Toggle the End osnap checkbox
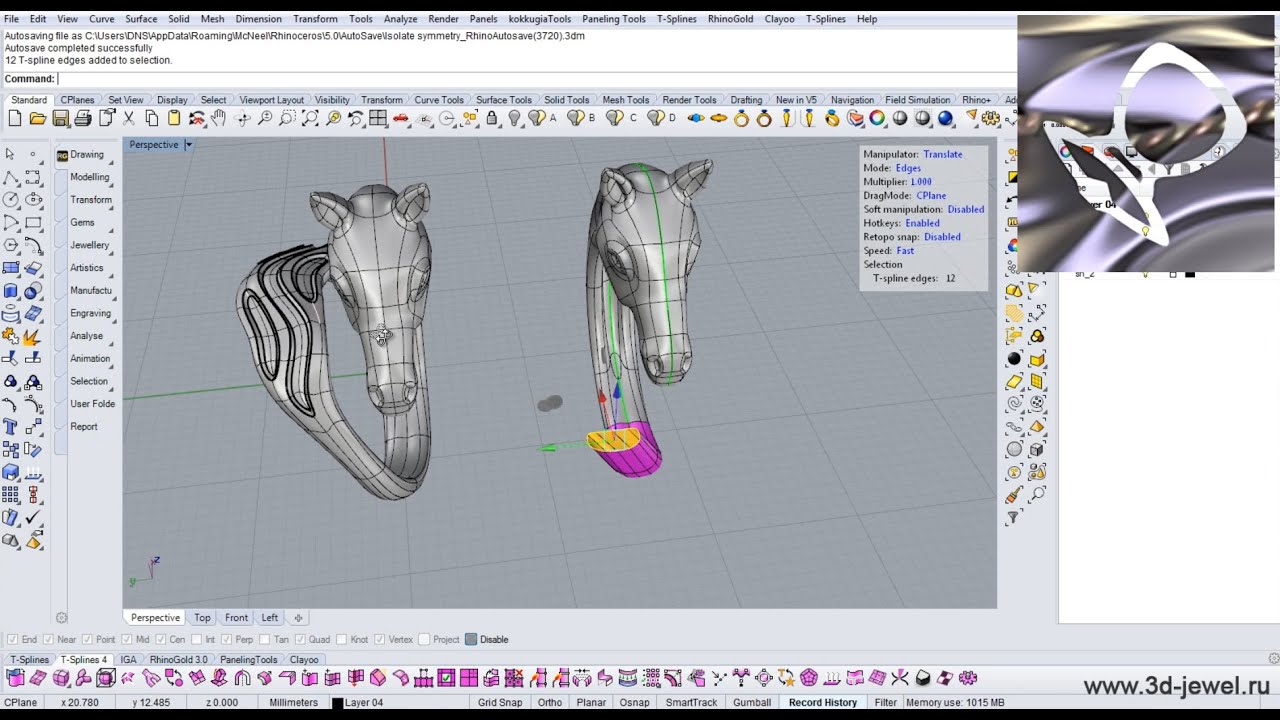The height and width of the screenshot is (720, 1280). [x=12, y=639]
